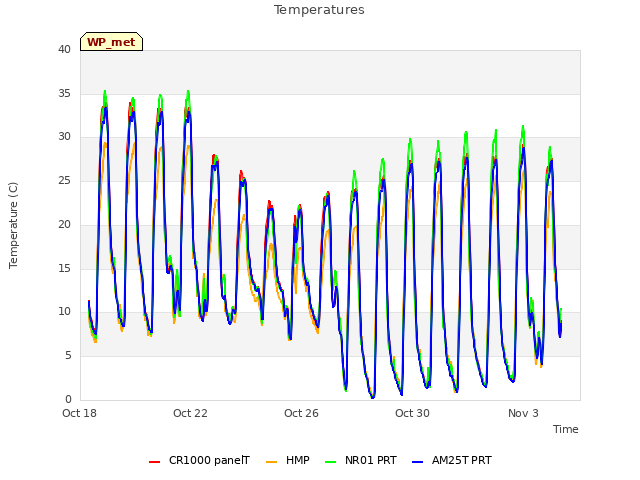The height and width of the screenshot is (480, 640).
Task: Toggle the NR01 PRT legend entry
Action: click(360, 460)
